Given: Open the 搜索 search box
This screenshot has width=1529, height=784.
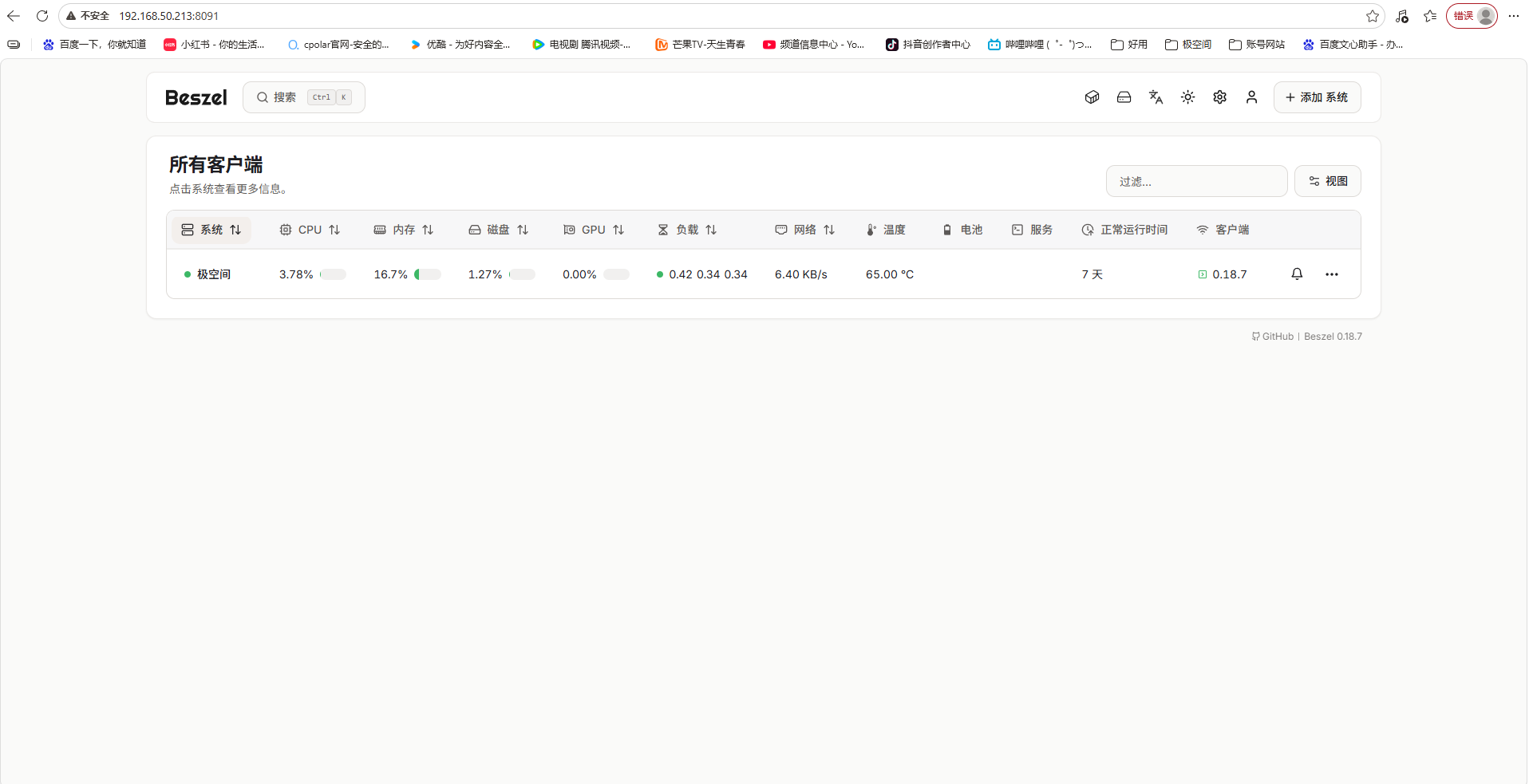Looking at the screenshot, I should 303,97.
